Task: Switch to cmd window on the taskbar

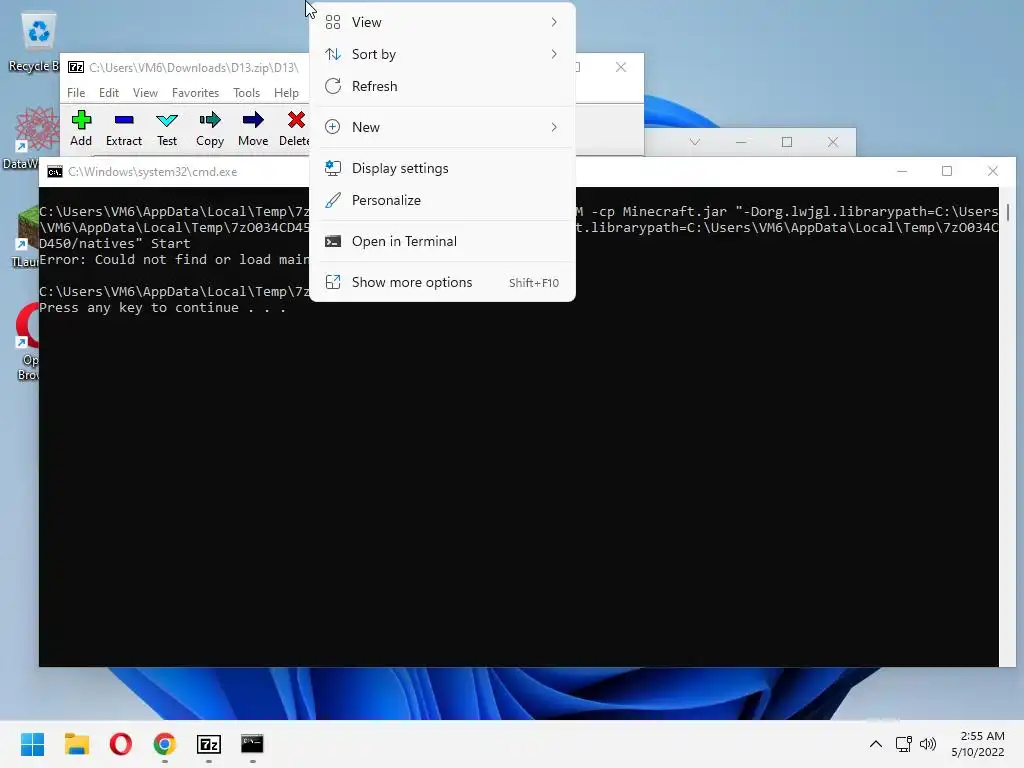Action: (252, 744)
